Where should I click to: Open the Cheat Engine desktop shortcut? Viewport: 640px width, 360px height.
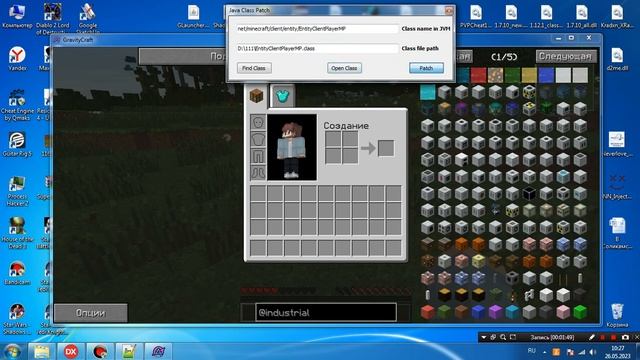[x=17, y=104]
